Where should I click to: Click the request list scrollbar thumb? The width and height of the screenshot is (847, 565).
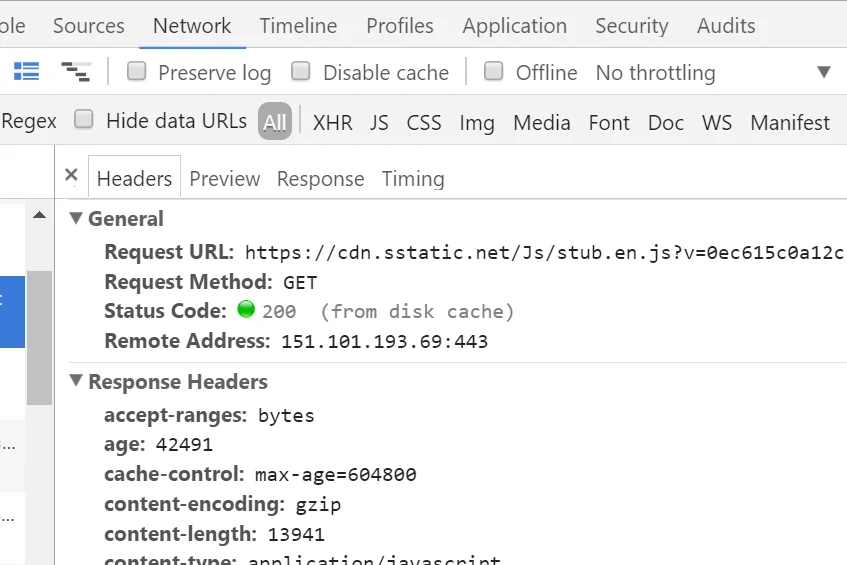pyautogui.click(x=39, y=338)
